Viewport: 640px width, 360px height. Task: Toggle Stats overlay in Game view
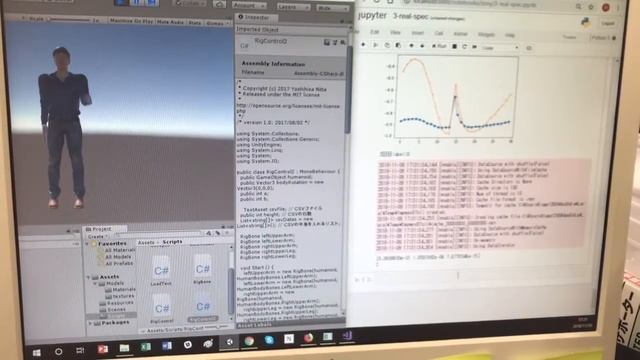click(195, 23)
